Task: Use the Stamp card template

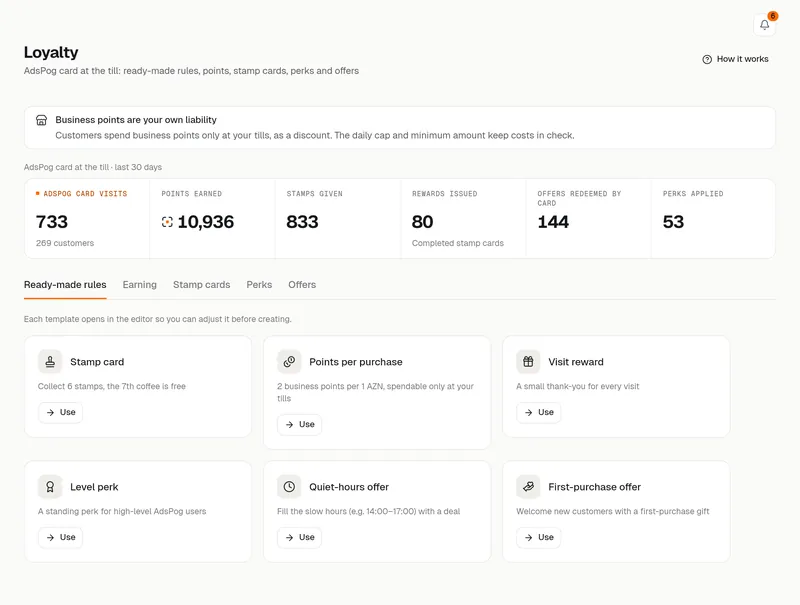Action: [x=60, y=412]
